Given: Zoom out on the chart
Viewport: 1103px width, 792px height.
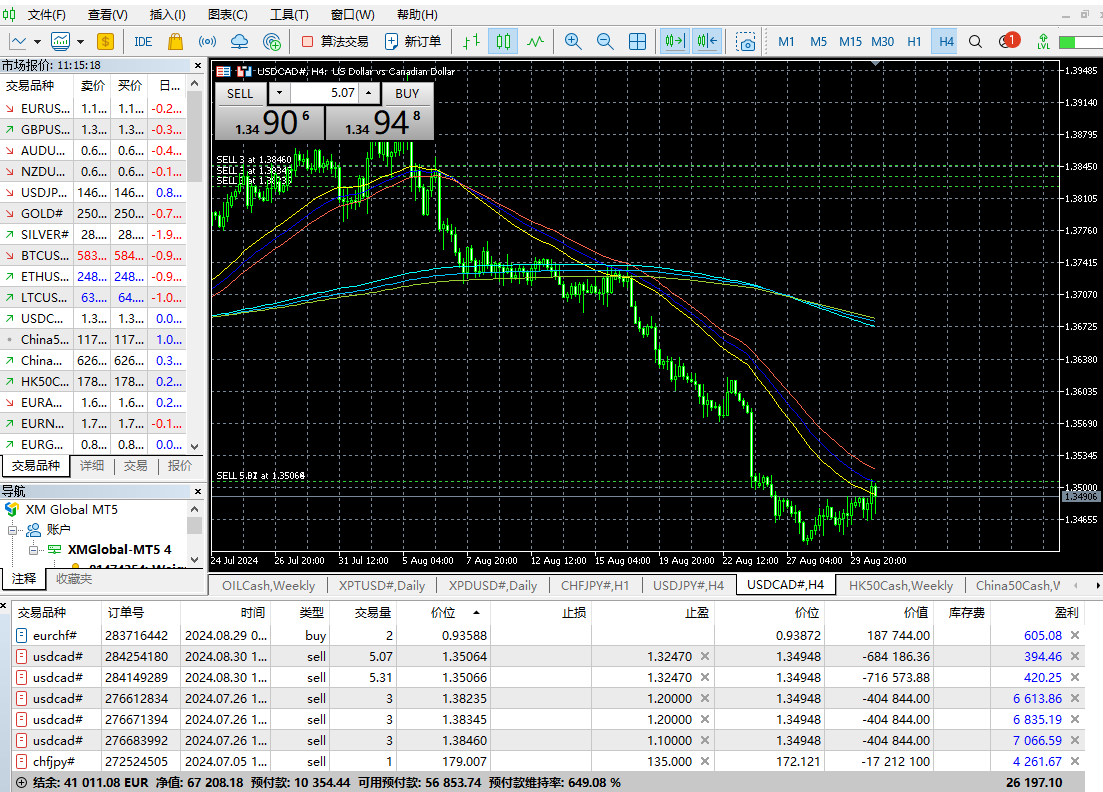Looking at the screenshot, I should [605, 41].
